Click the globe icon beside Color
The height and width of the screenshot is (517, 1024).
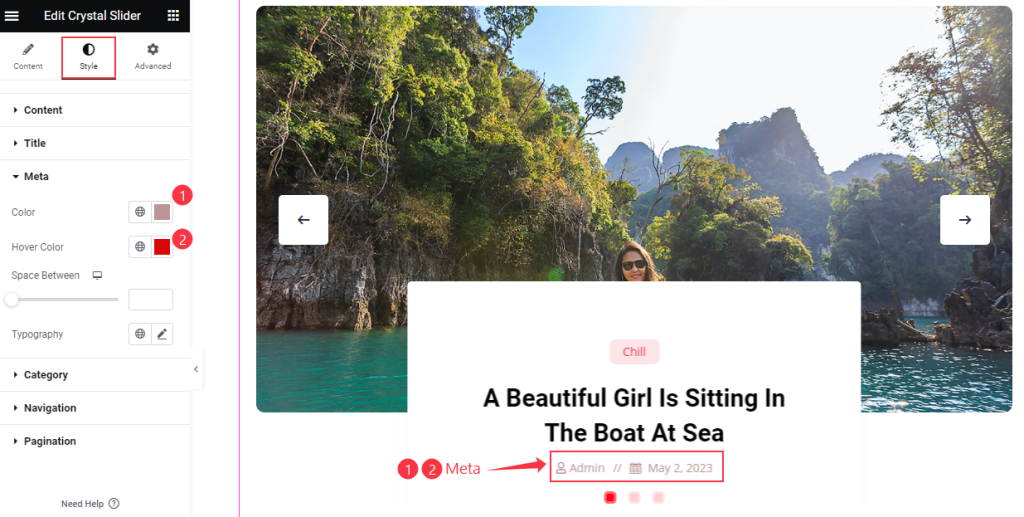(140, 212)
